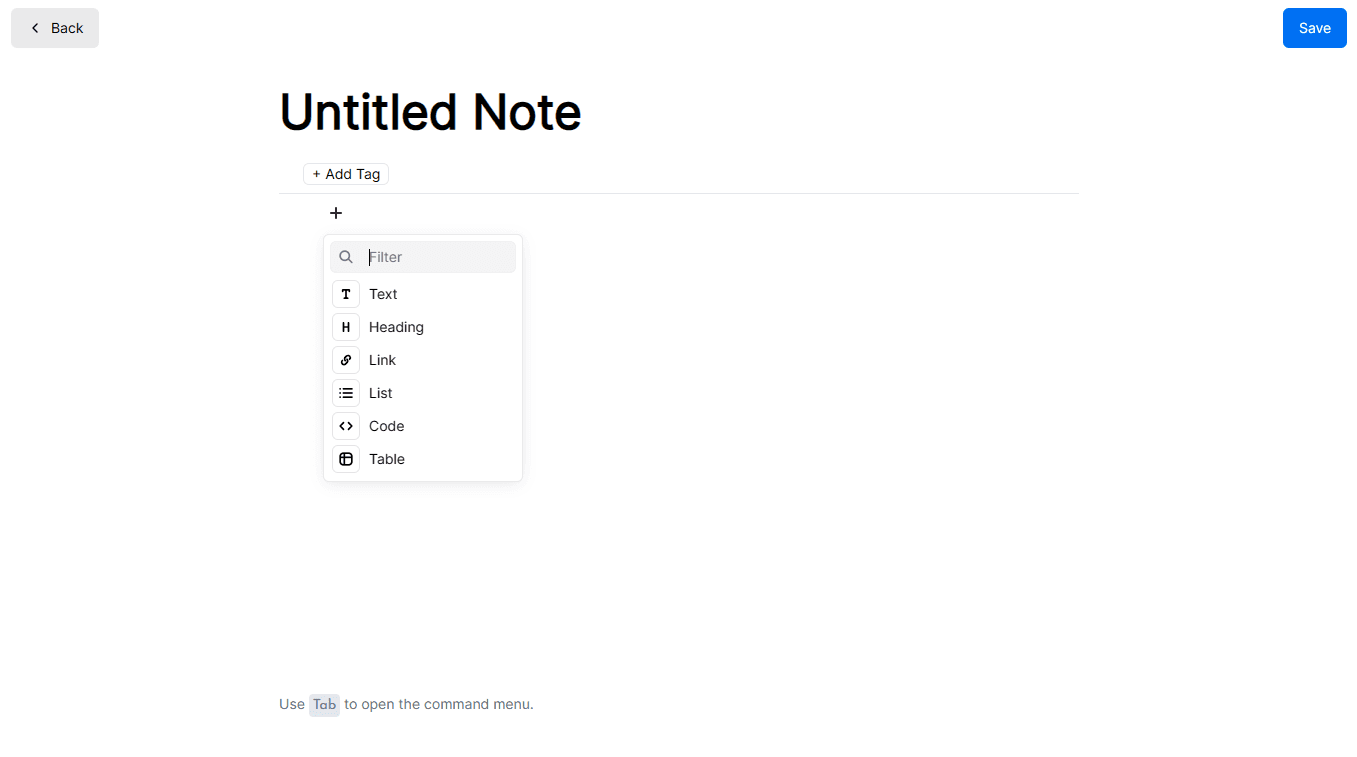Select Link label in block menu
Screen dimensions: 1357x757
pos(382,360)
